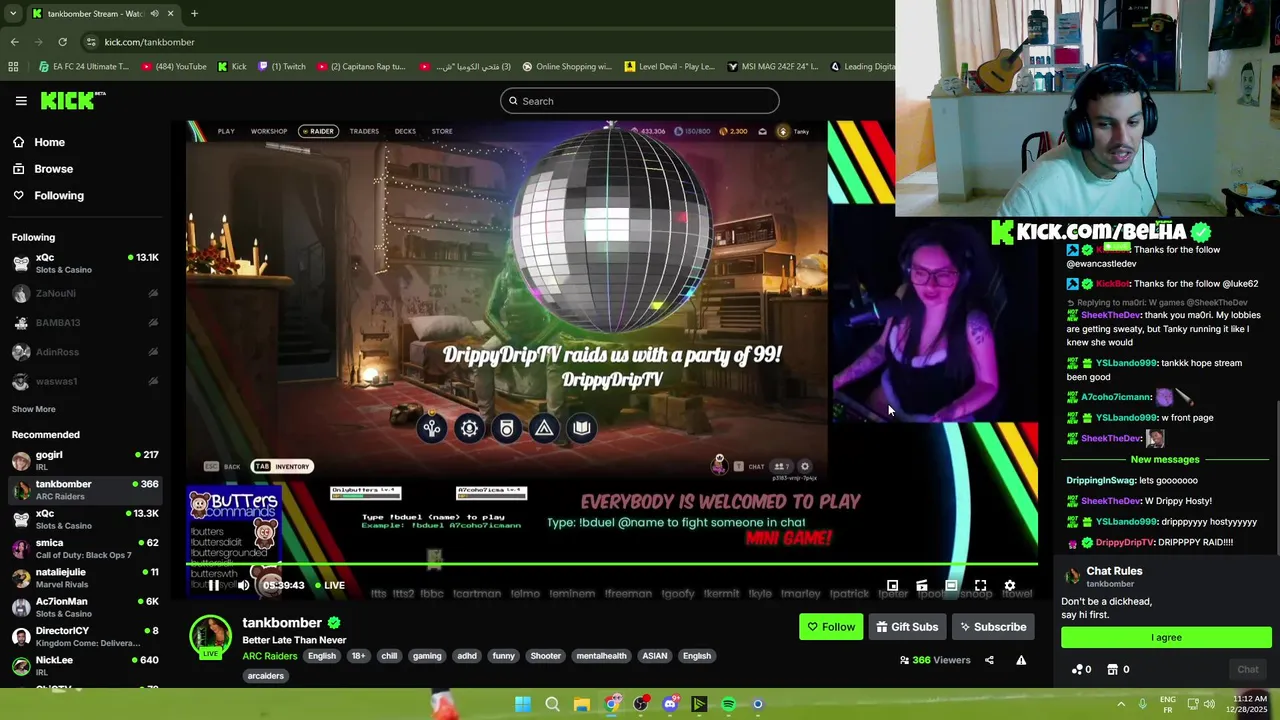Screen dimensions: 1280x720
Task: Open the site info icon in address bar
Action: [x=91, y=42]
